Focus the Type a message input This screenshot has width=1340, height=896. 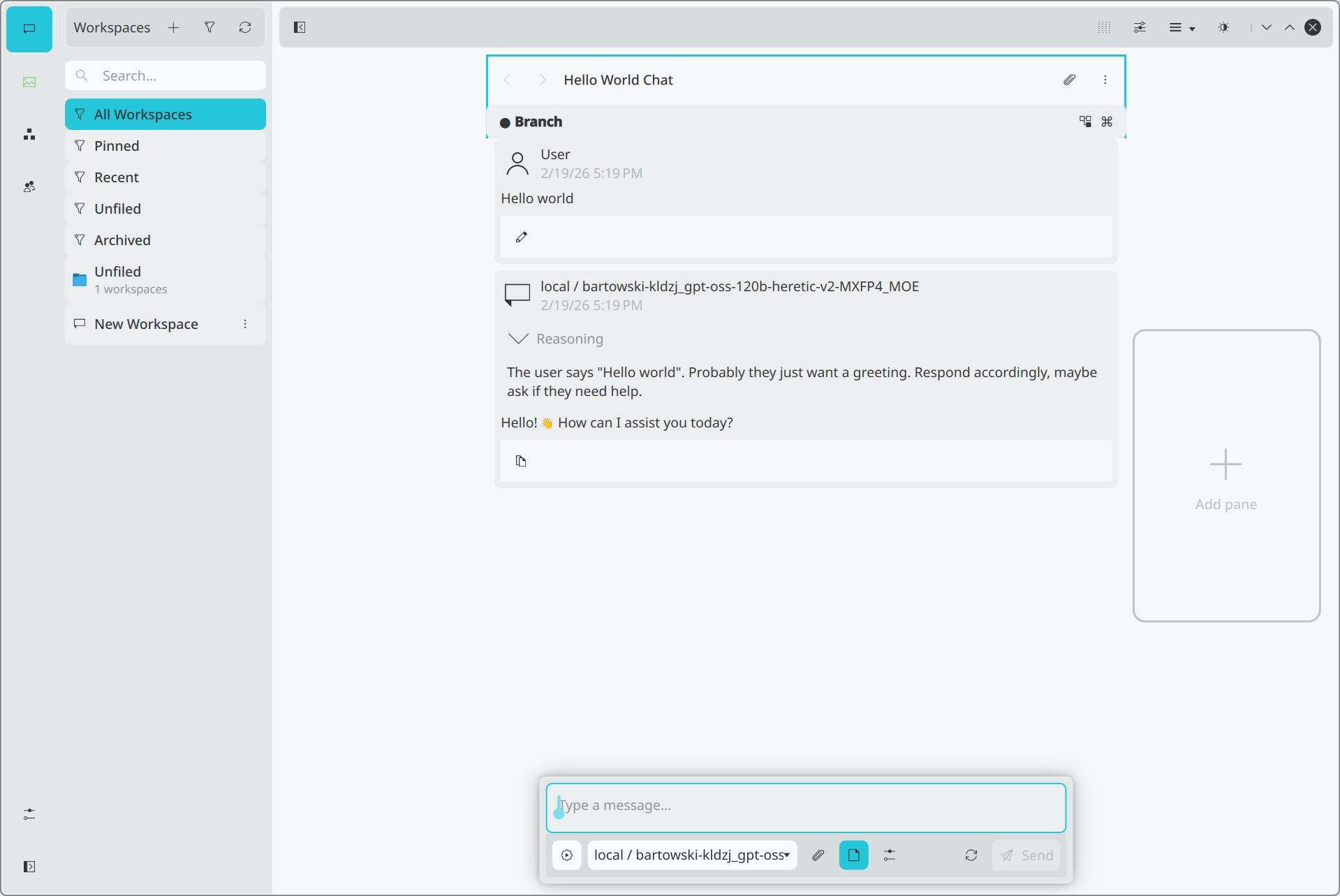[x=806, y=808]
